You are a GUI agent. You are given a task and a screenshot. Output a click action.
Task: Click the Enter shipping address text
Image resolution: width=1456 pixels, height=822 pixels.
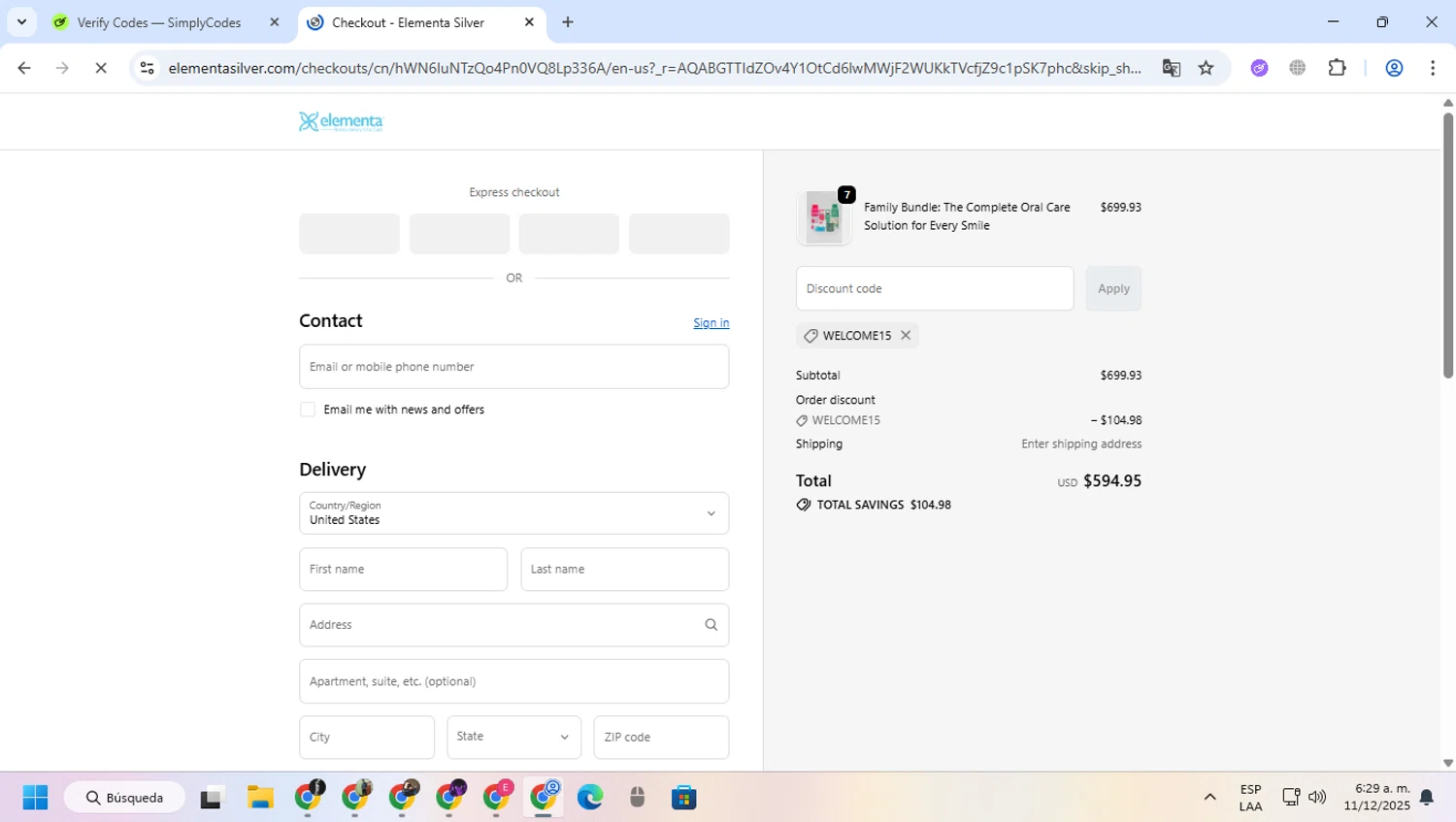[x=1081, y=444]
